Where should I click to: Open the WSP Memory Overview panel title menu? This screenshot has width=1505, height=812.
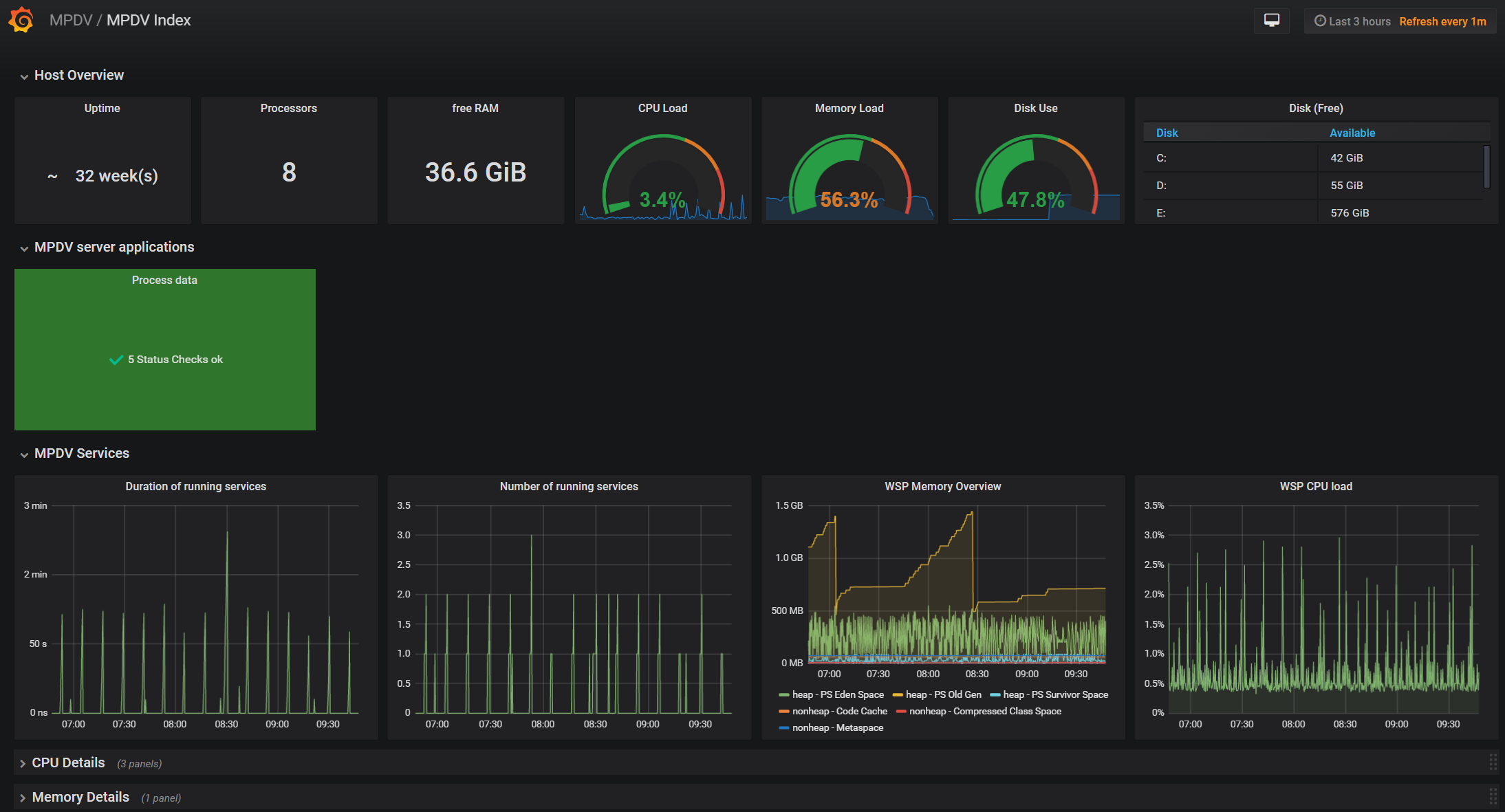point(942,486)
